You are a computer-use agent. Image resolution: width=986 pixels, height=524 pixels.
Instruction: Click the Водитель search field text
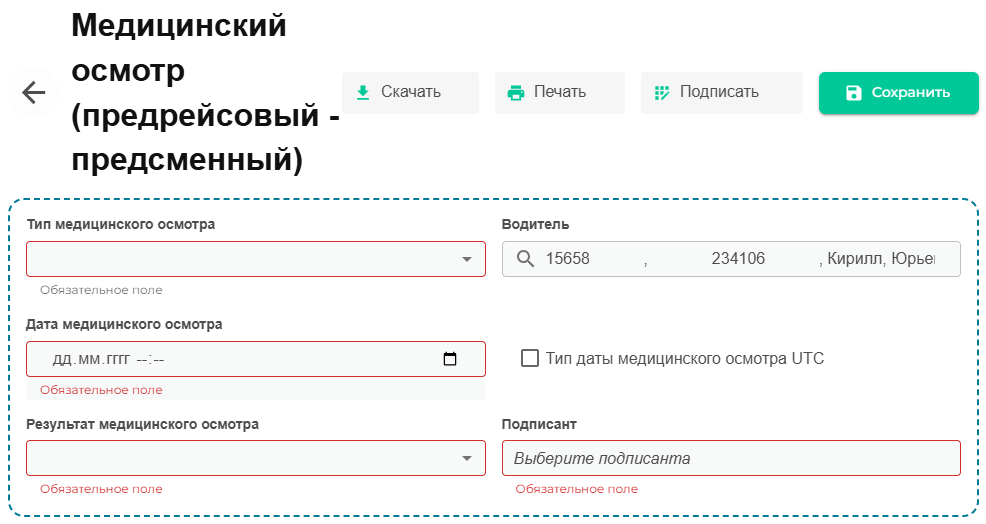pos(740,259)
